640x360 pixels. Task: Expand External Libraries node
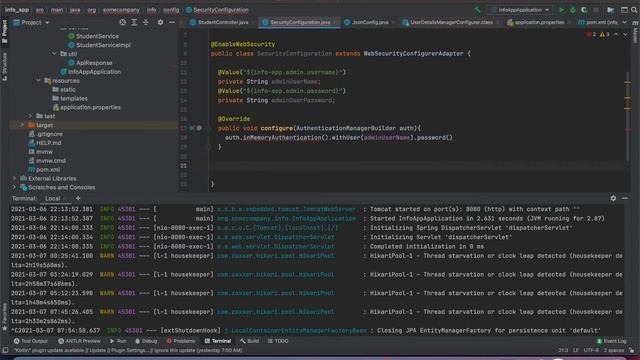pyautogui.click(x=14, y=178)
